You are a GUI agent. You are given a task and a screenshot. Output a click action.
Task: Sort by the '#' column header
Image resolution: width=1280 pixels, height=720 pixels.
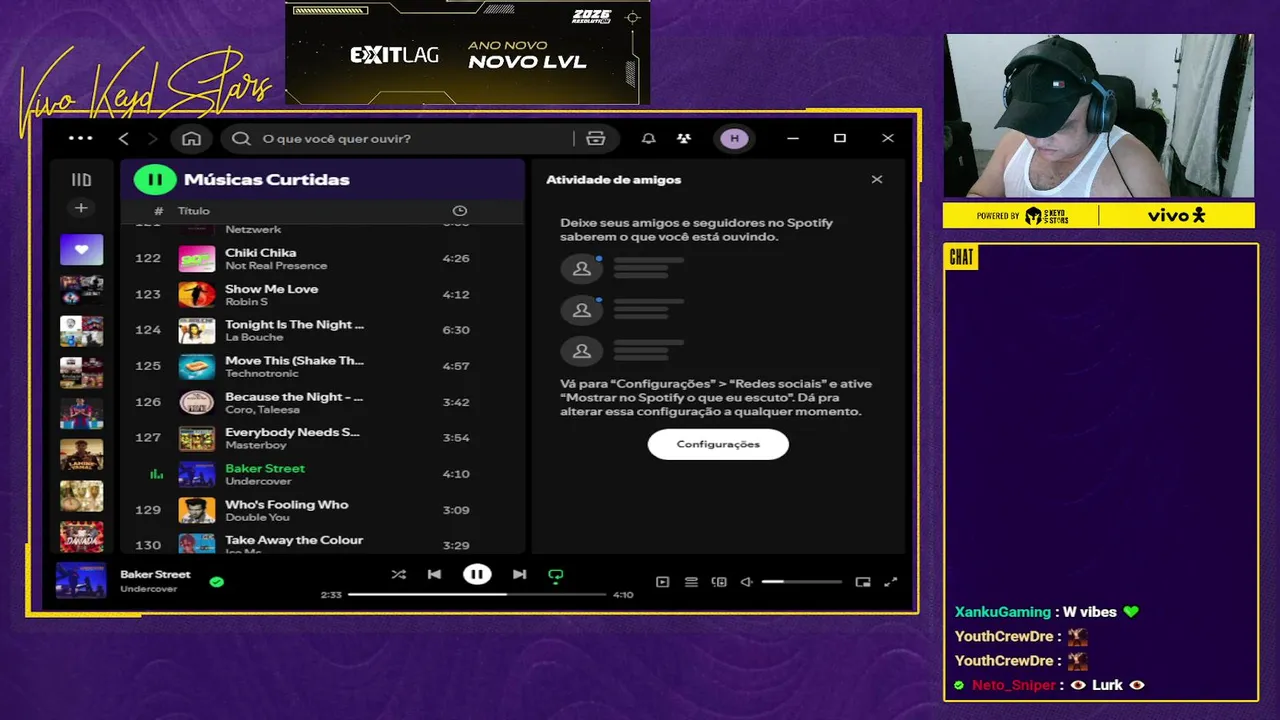(159, 211)
